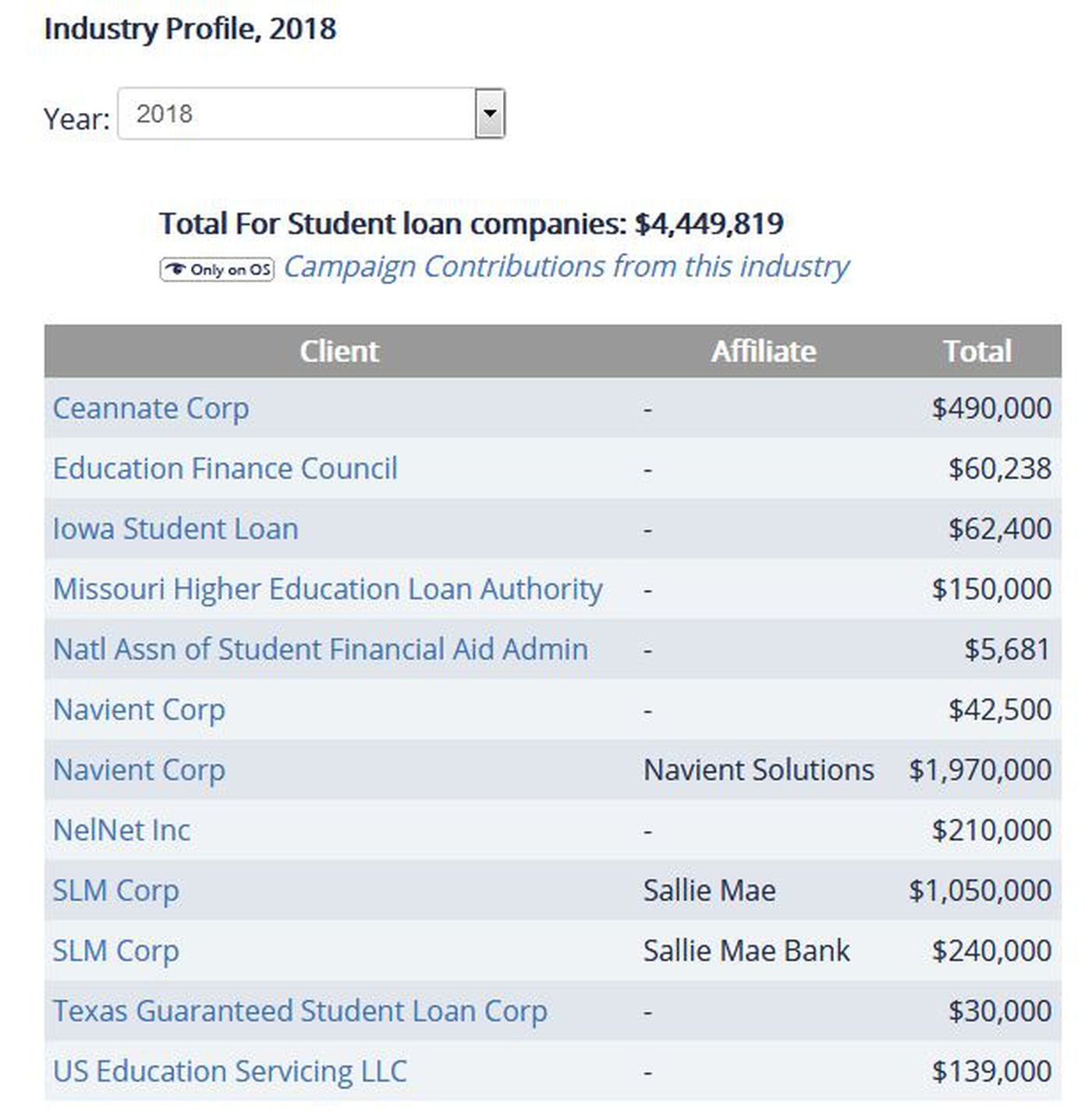This screenshot has height=1117, width=1092.
Task: Open the Ceannate Corp client link
Action: pos(151,409)
